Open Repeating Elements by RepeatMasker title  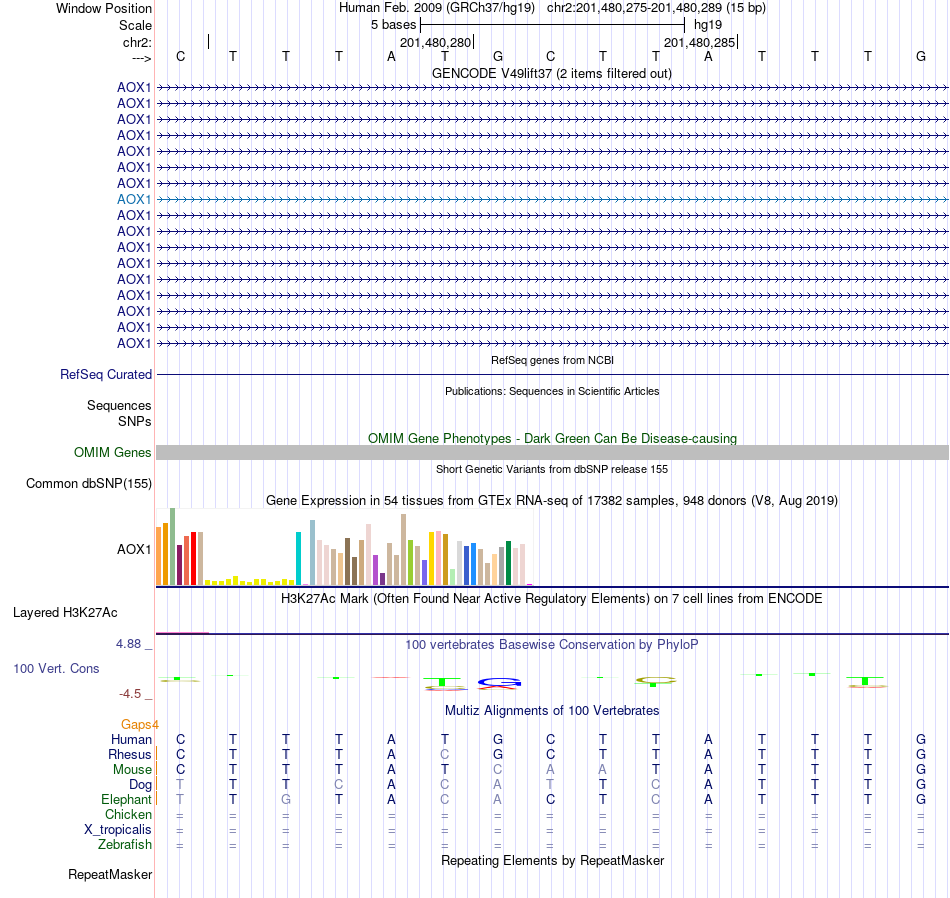coord(553,860)
